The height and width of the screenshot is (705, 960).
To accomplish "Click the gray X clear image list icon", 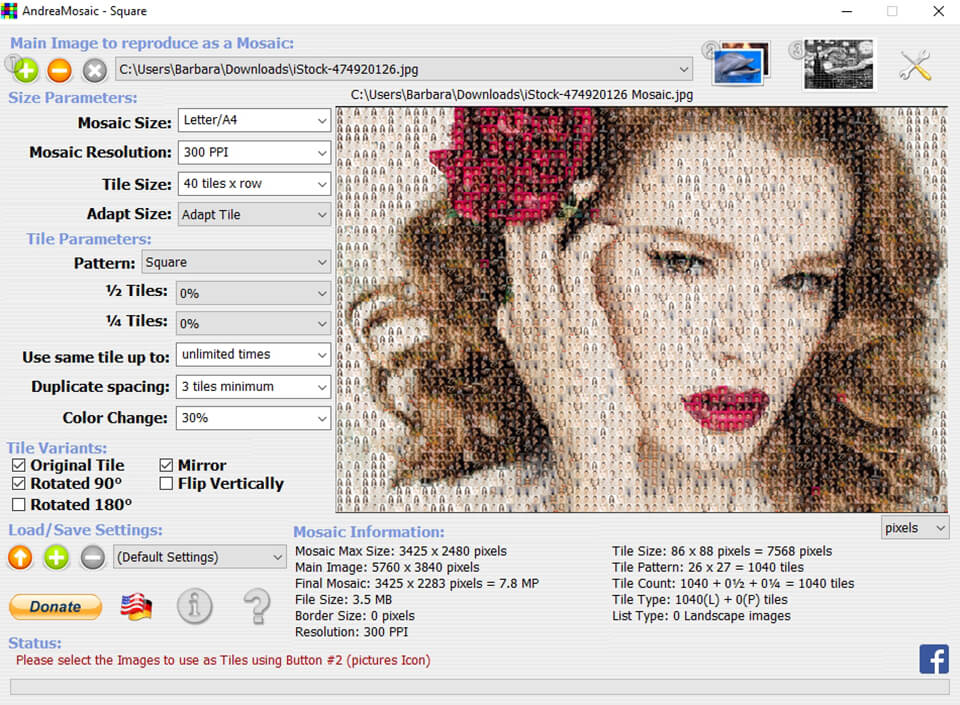I will coord(94,71).
